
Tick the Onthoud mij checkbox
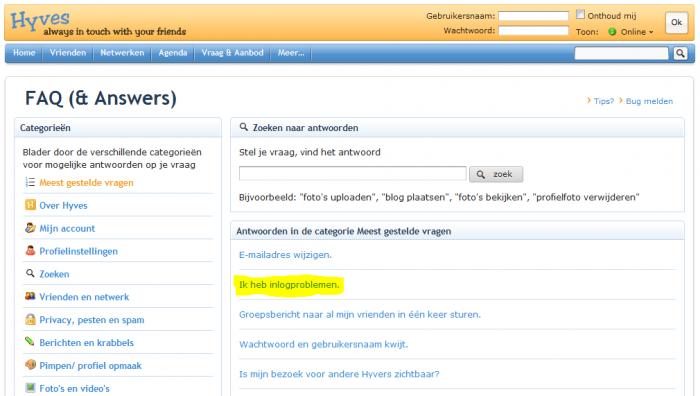coord(580,14)
